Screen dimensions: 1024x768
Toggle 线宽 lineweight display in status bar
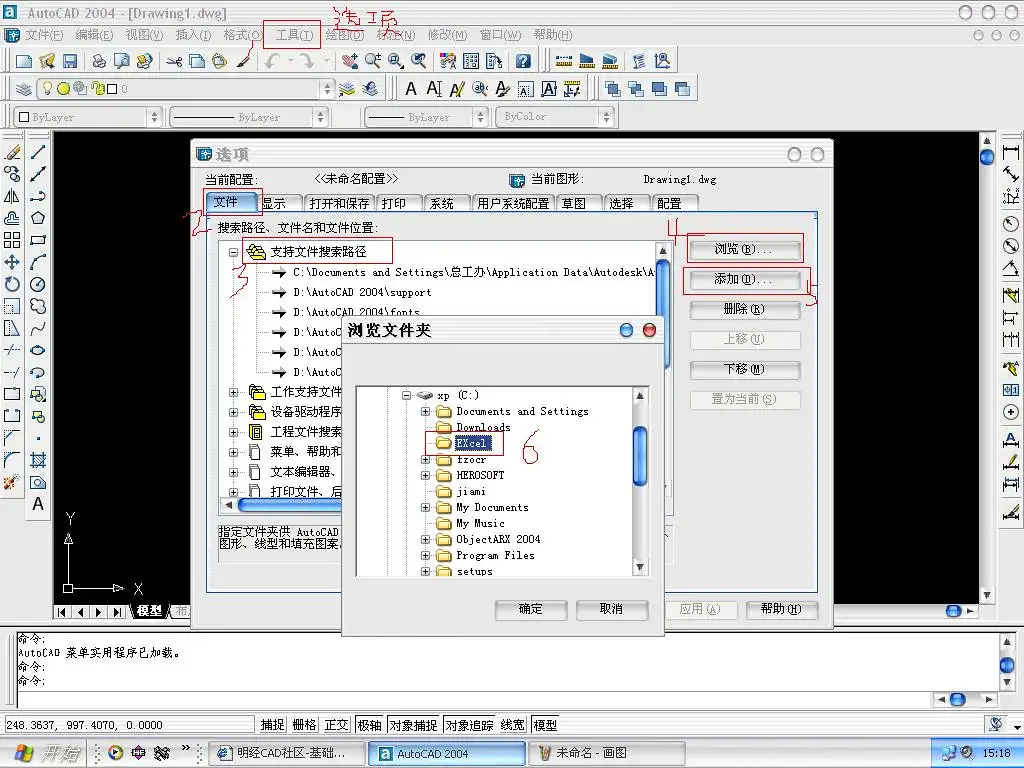click(x=513, y=725)
